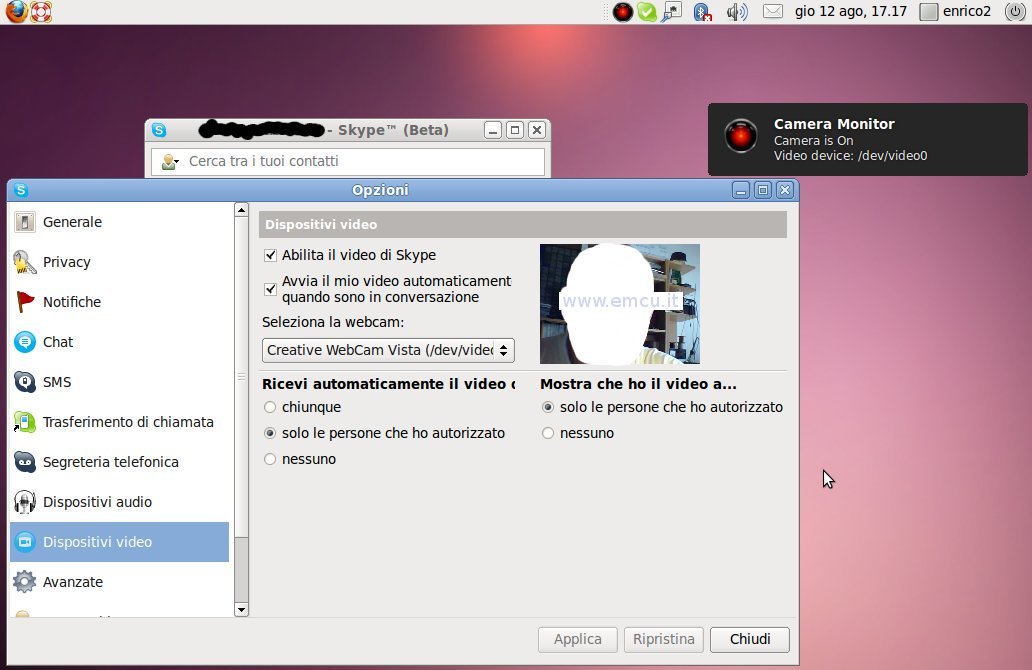Open Segreteria telefonica settings
1032x670 pixels.
click(119, 462)
